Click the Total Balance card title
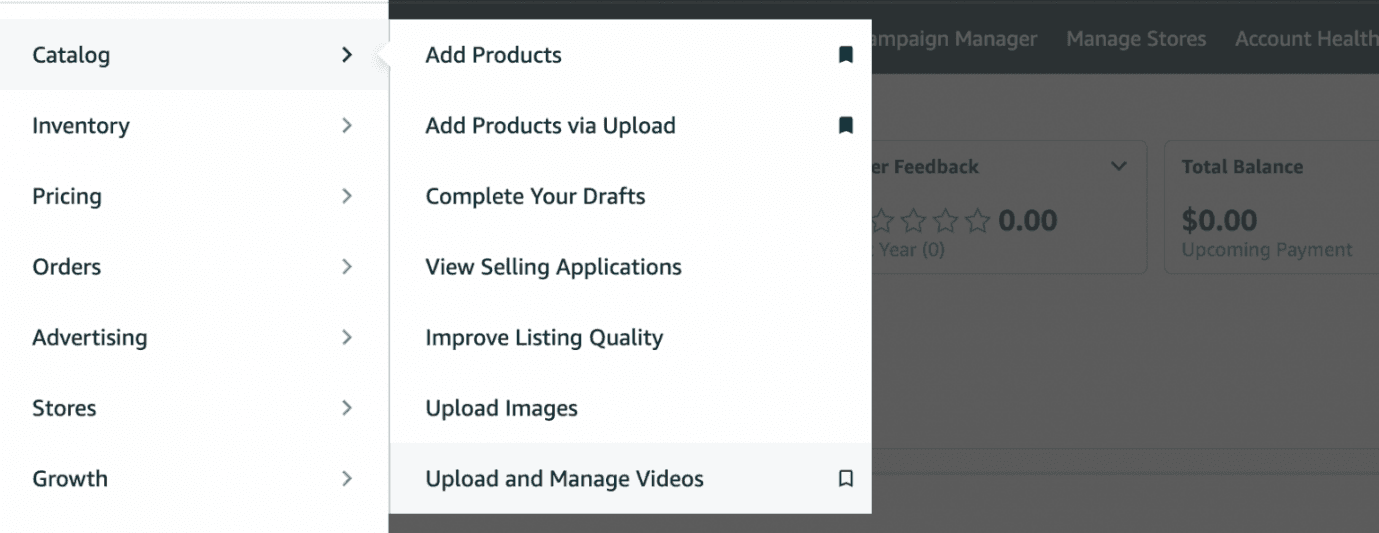 pyautogui.click(x=1242, y=167)
